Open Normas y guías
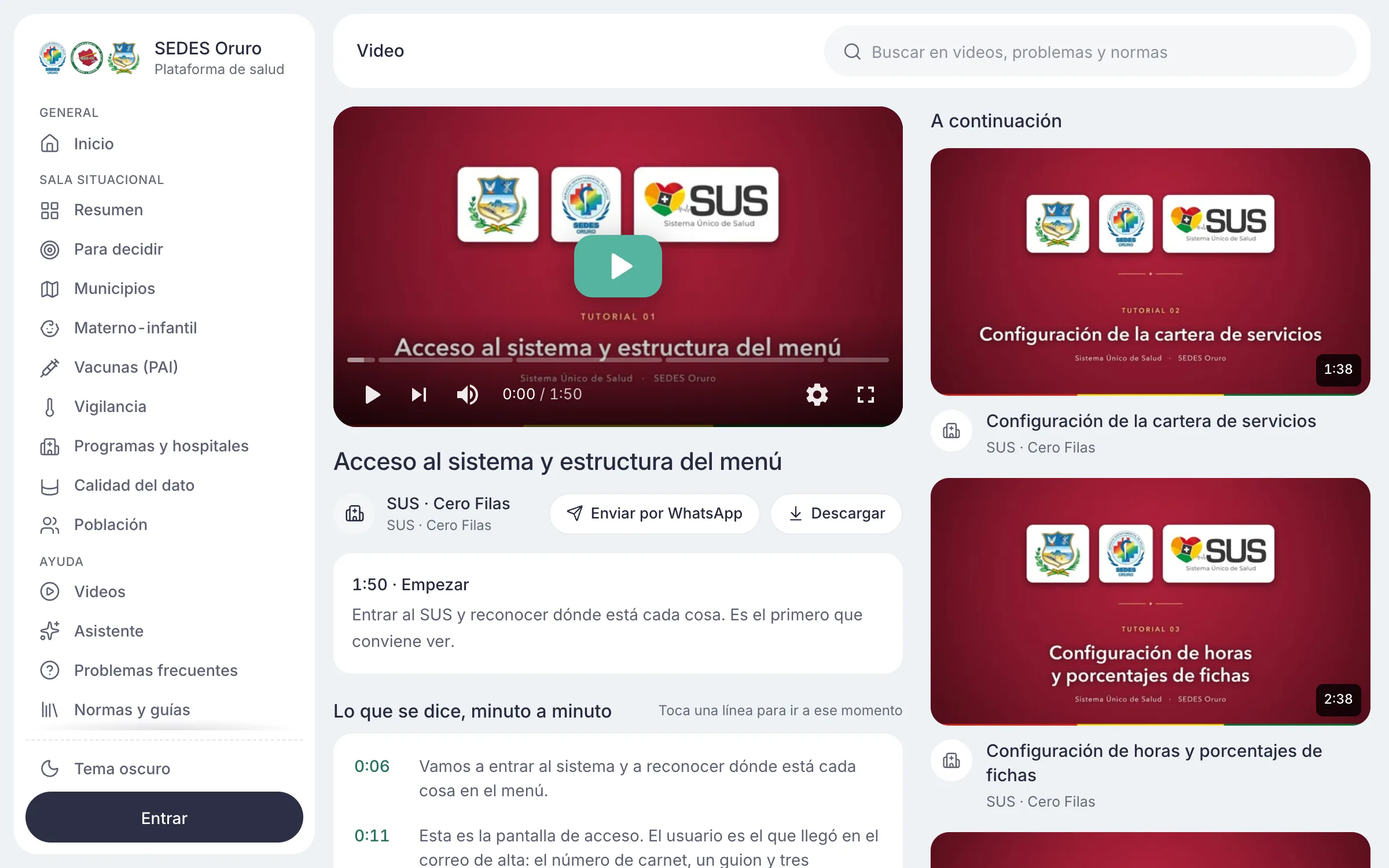 164,709
